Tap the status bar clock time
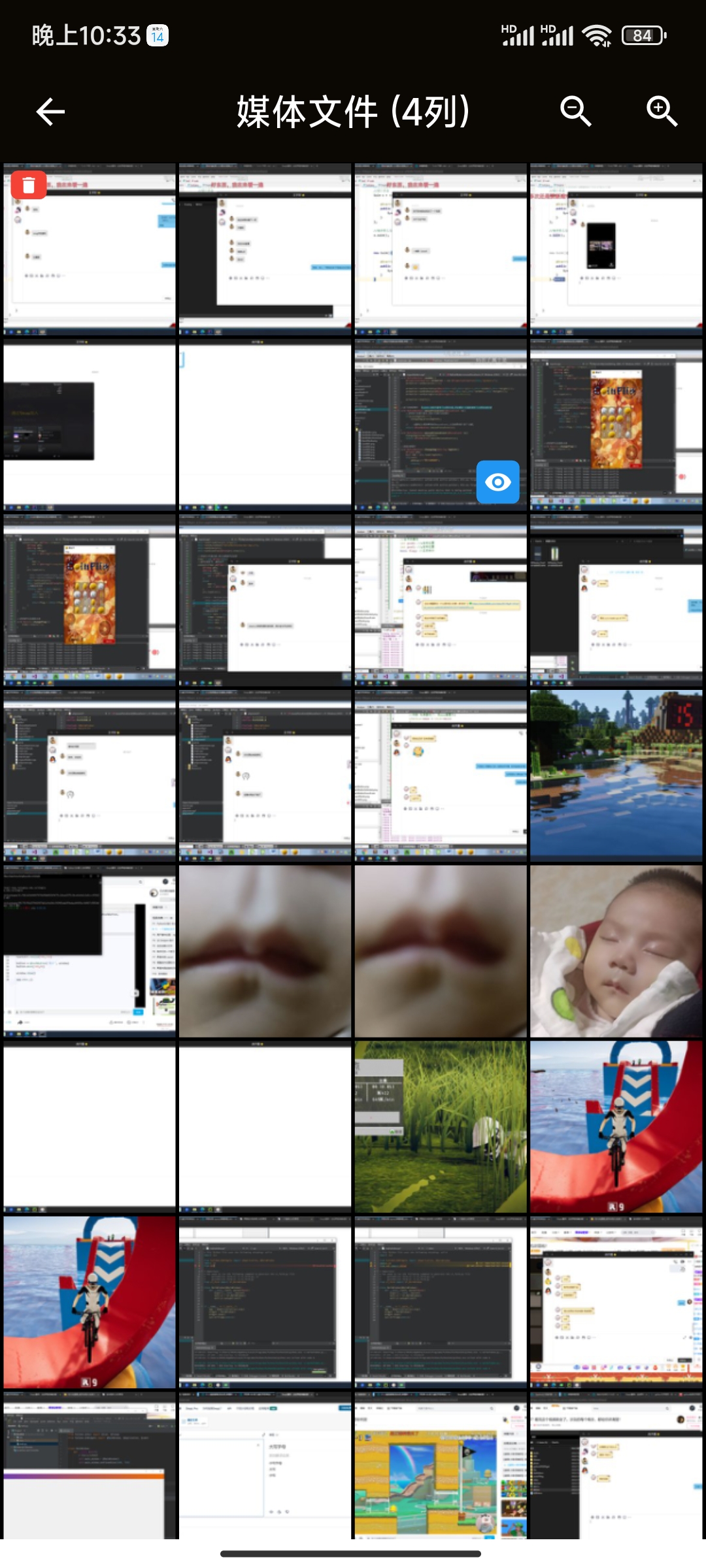706x1568 pixels. tap(86, 35)
